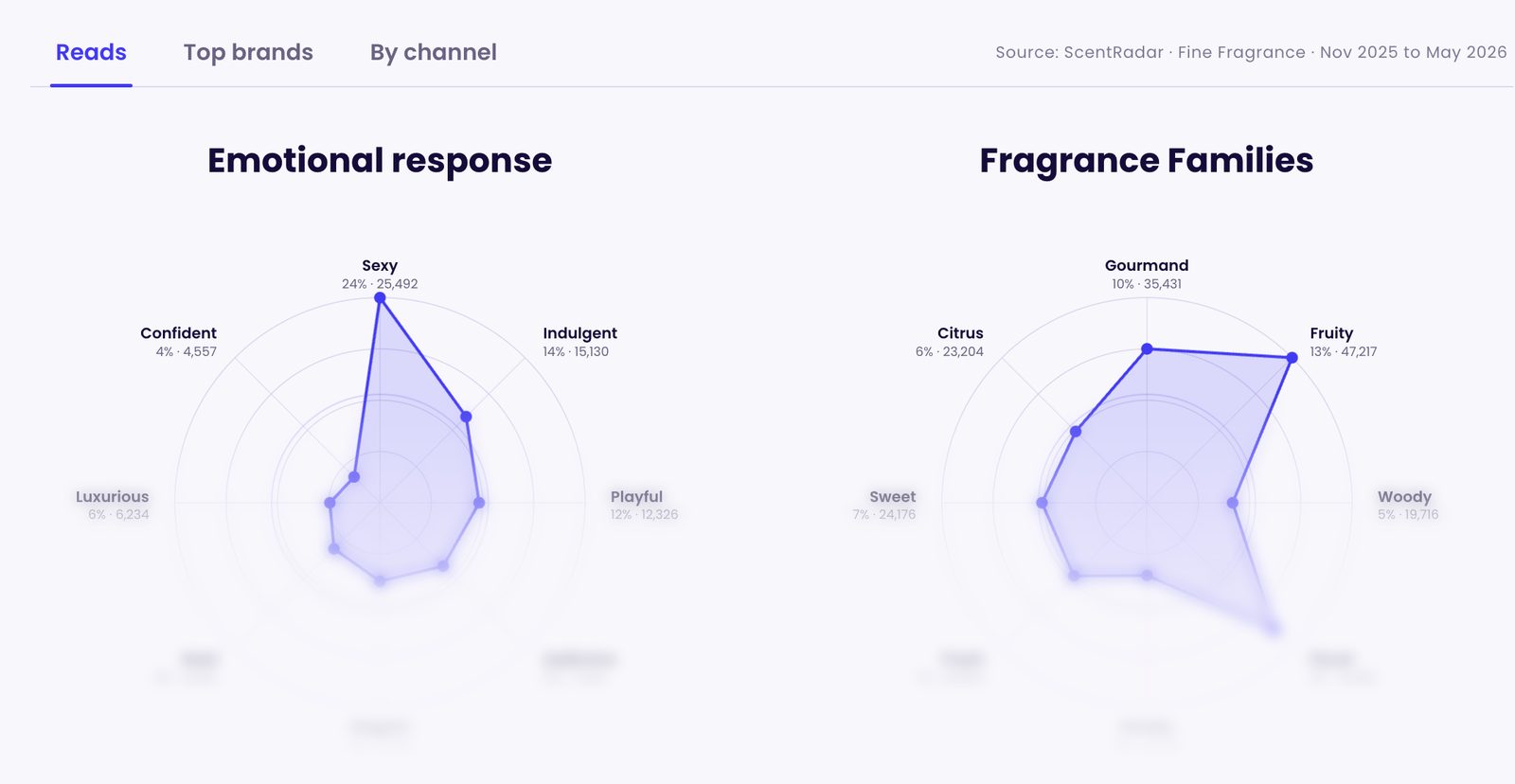Image resolution: width=1515 pixels, height=784 pixels.
Task: Select the Sweet axis label
Action: pos(893,496)
